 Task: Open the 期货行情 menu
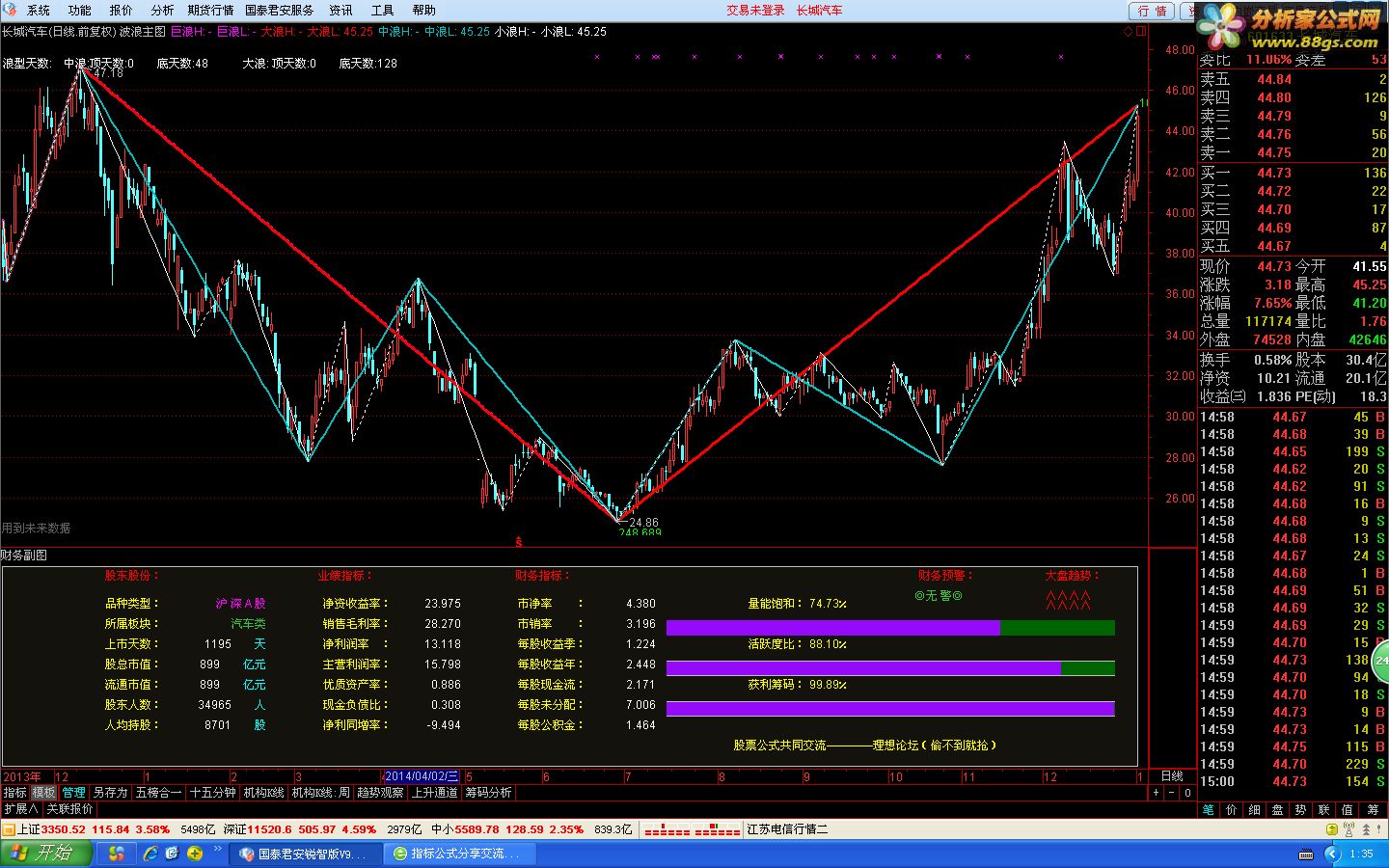pos(210,11)
